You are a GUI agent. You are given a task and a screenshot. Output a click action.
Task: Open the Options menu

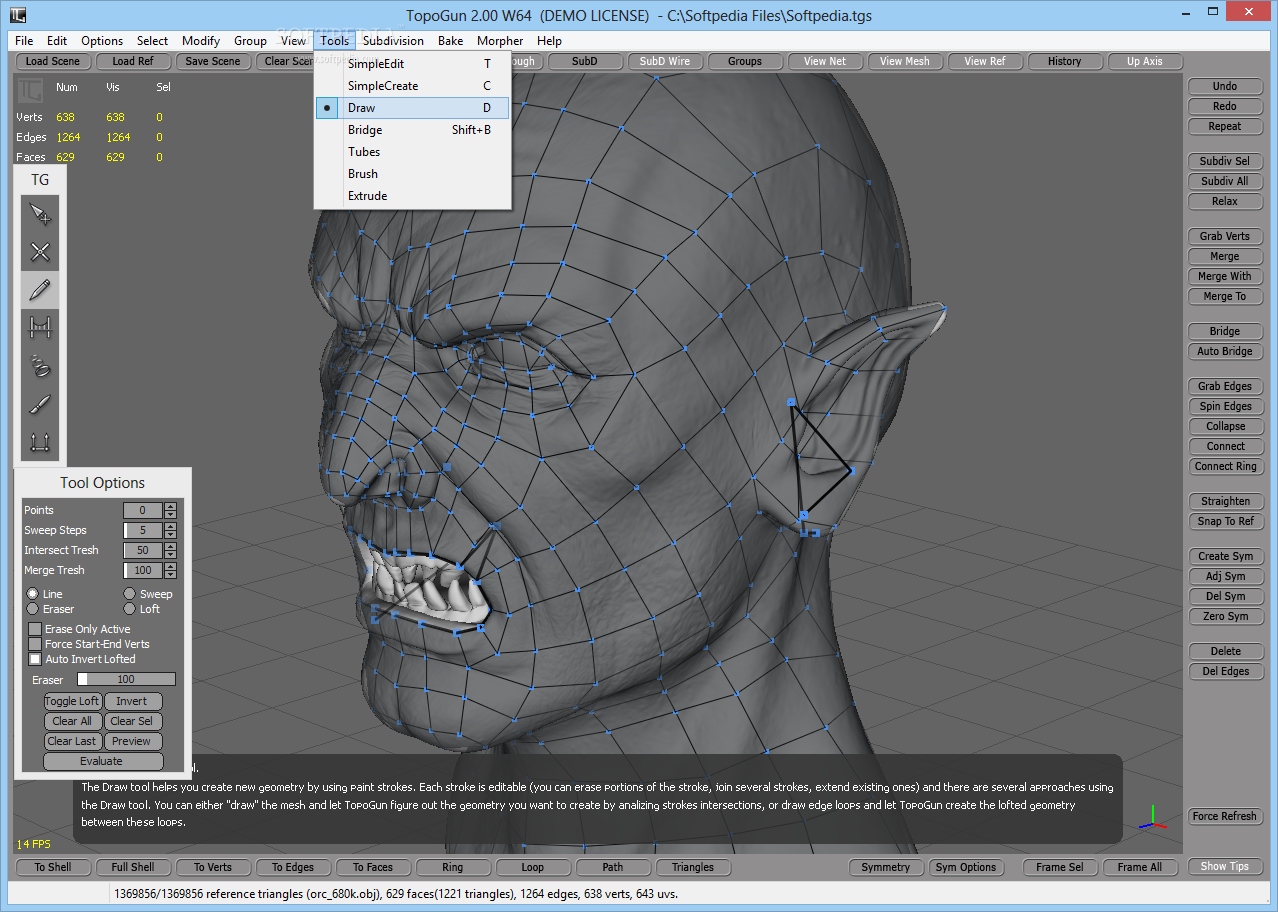coord(102,41)
